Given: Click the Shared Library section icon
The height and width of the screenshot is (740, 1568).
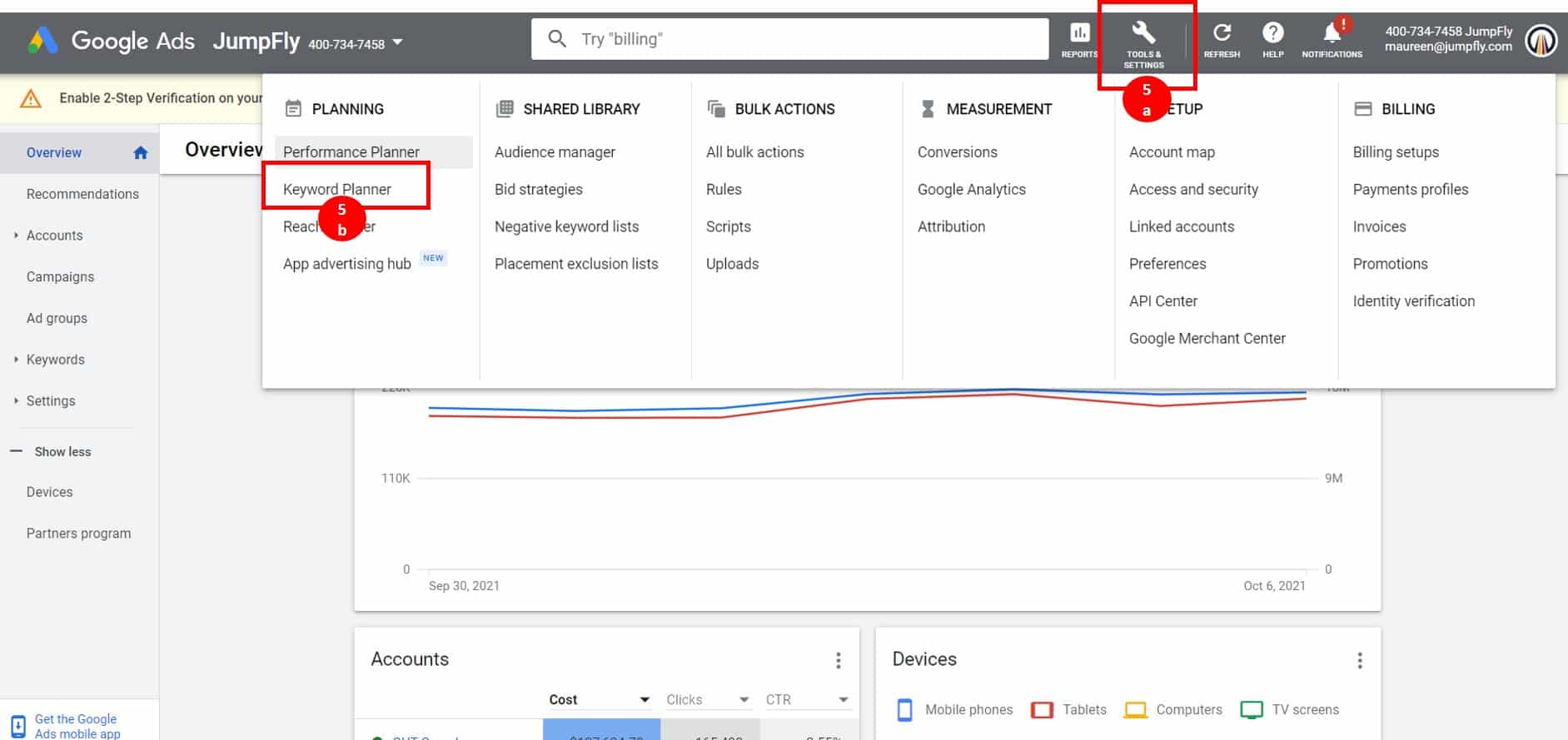Looking at the screenshot, I should (505, 108).
